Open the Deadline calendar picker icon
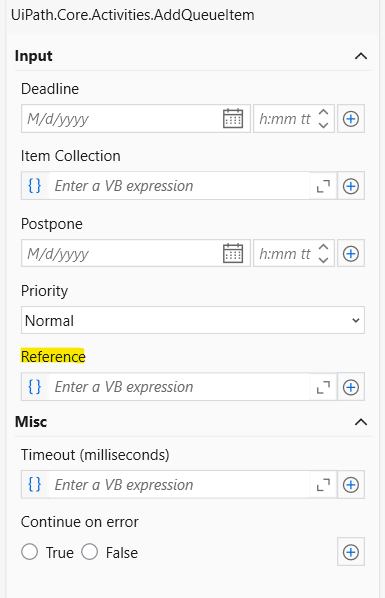 coord(233,119)
